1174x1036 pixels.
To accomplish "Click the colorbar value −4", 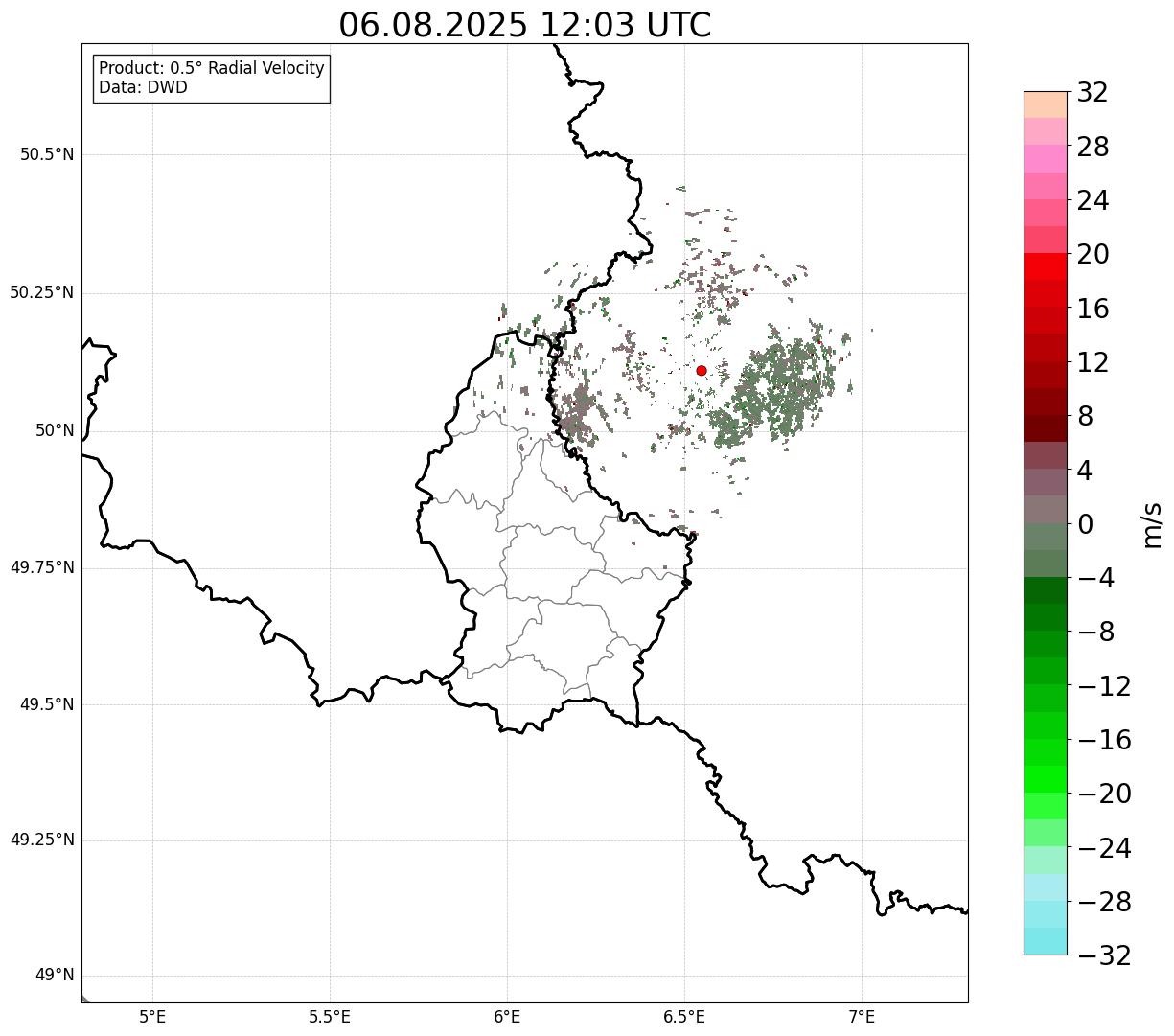I will (1096, 579).
